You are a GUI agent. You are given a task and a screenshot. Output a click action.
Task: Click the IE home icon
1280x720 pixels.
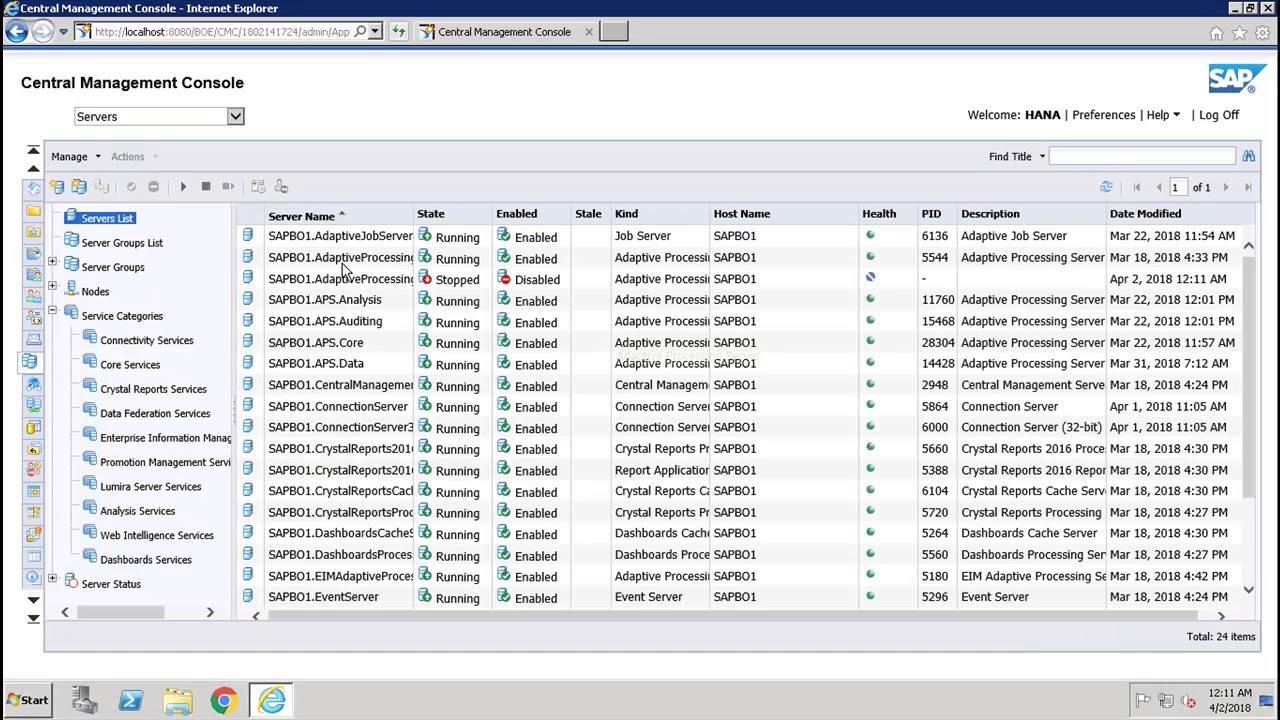1216,33
